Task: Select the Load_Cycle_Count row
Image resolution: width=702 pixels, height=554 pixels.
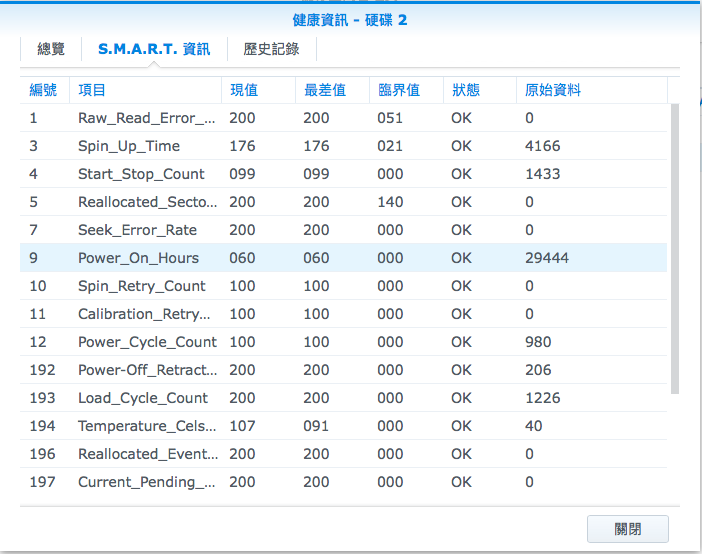Action: tap(343, 398)
